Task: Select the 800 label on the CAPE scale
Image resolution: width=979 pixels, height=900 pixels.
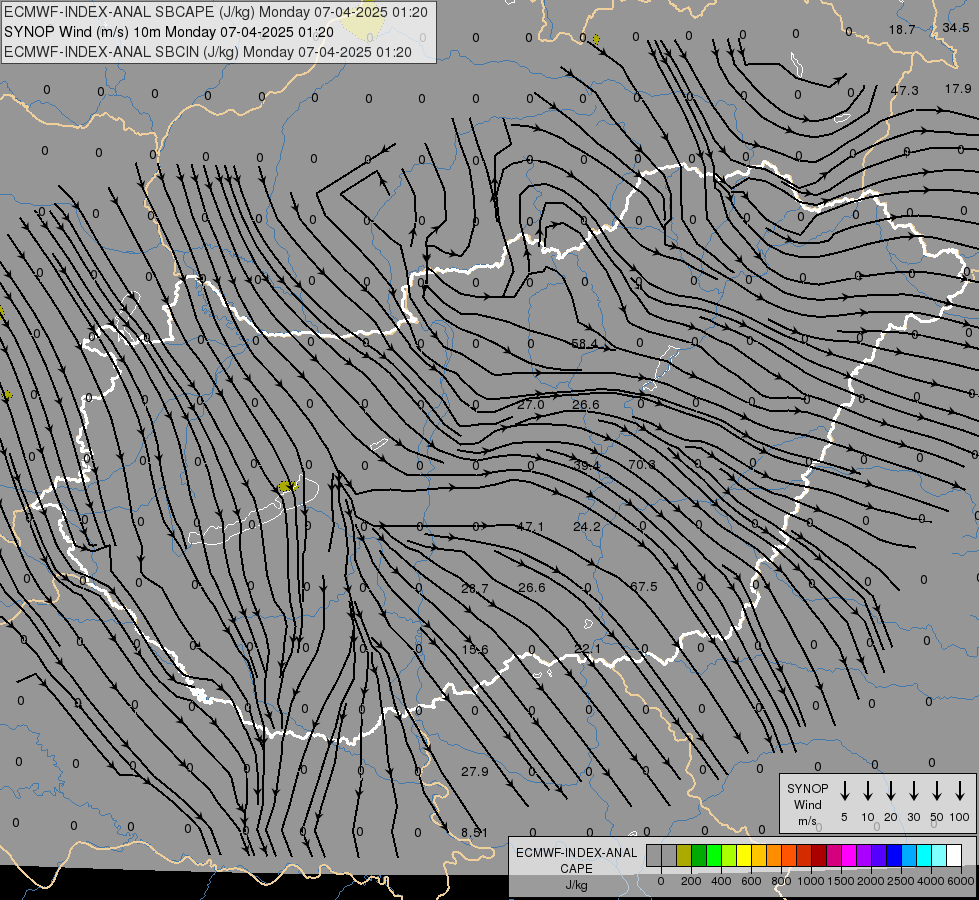Action: point(781,881)
